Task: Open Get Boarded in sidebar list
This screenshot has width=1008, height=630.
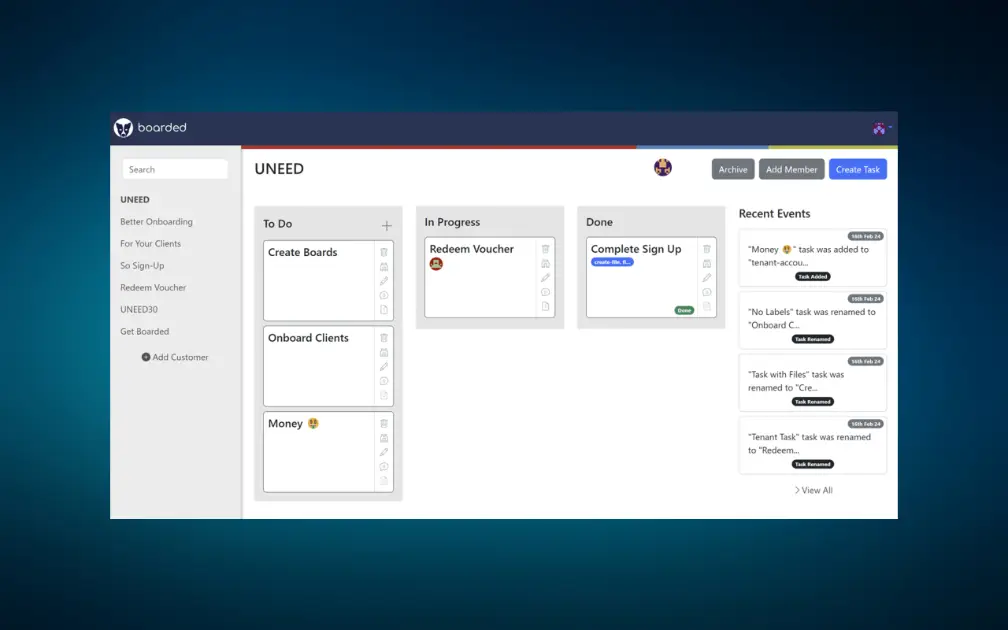Action: (x=145, y=332)
